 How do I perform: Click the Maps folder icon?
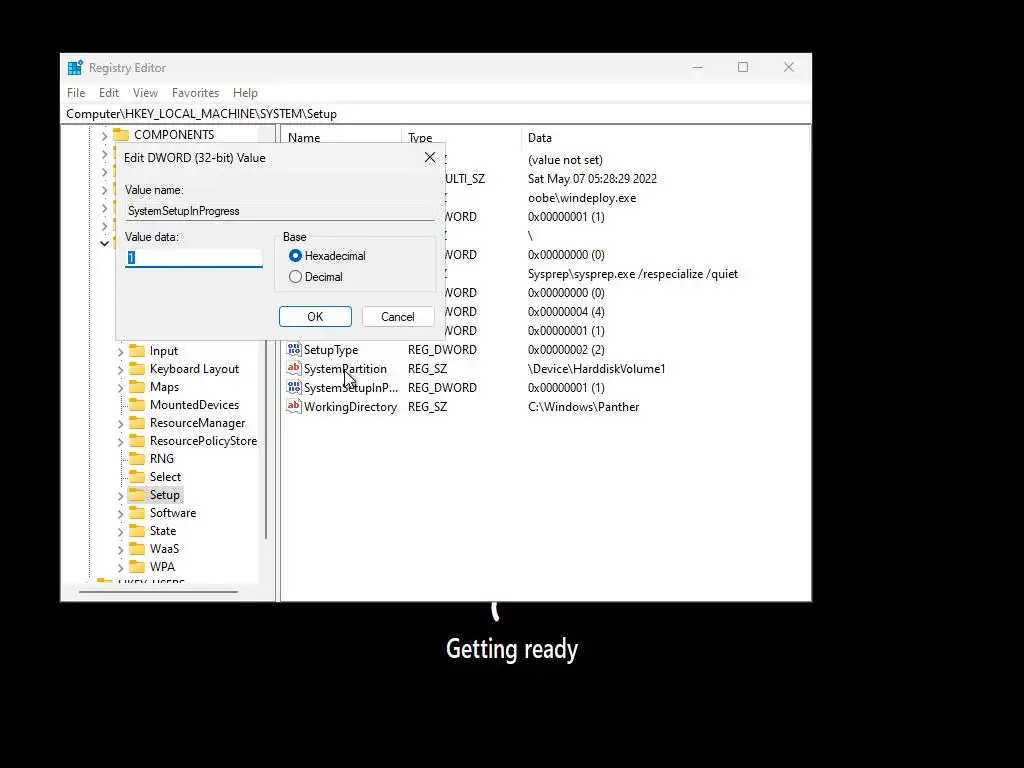click(x=137, y=387)
